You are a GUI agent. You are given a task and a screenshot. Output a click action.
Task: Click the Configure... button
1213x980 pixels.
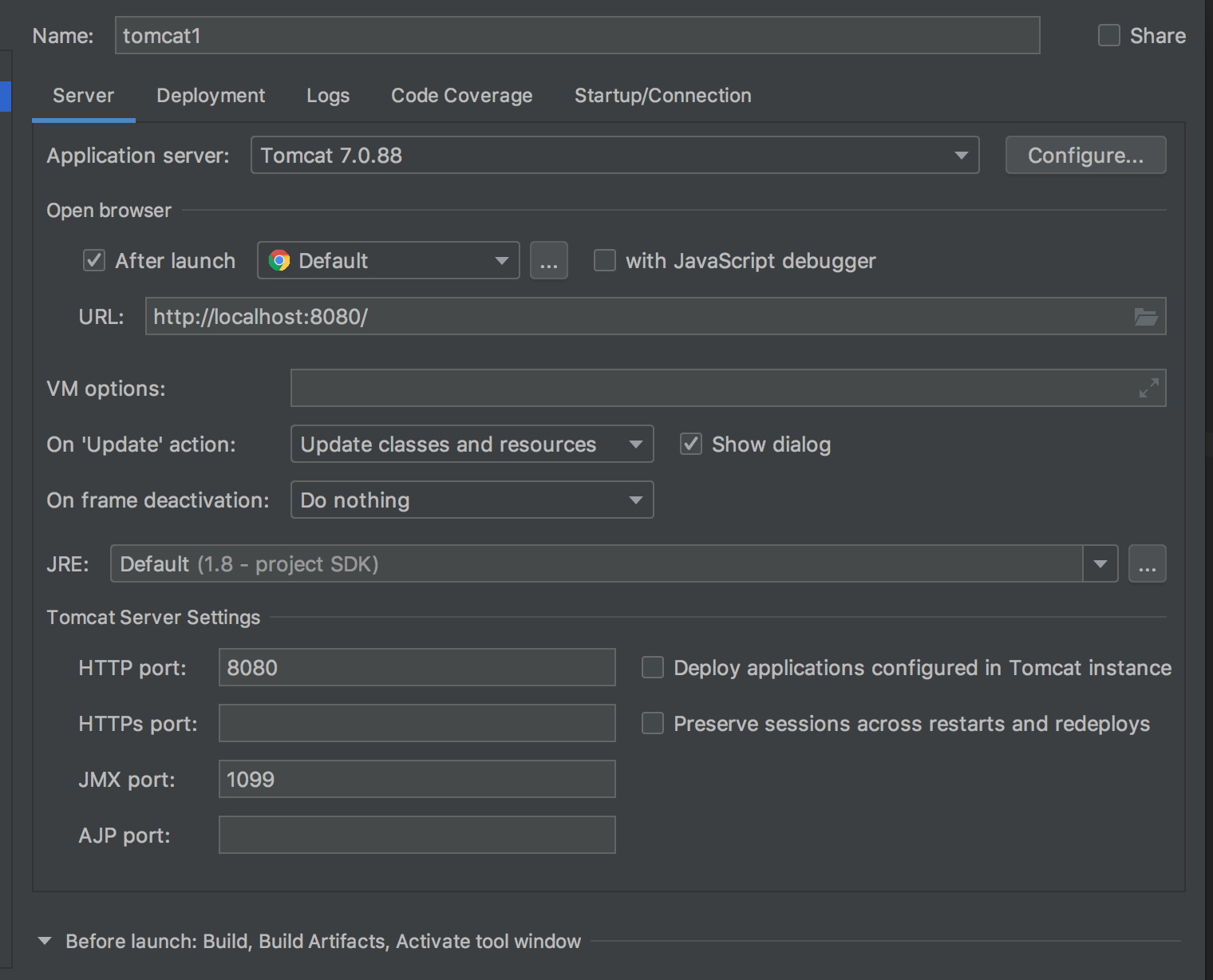pyautogui.click(x=1085, y=155)
